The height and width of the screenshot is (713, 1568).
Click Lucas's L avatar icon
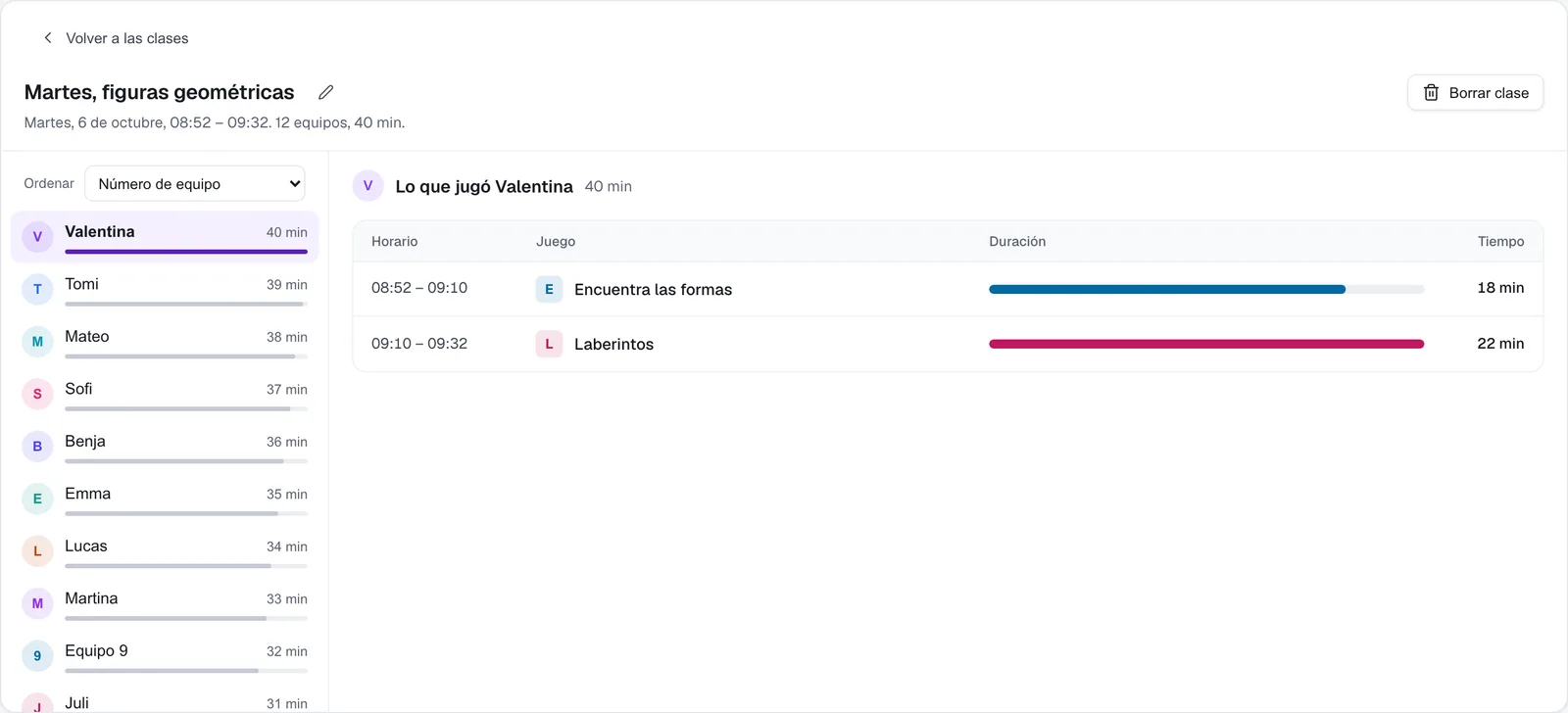pyautogui.click(x=37, y=551)
